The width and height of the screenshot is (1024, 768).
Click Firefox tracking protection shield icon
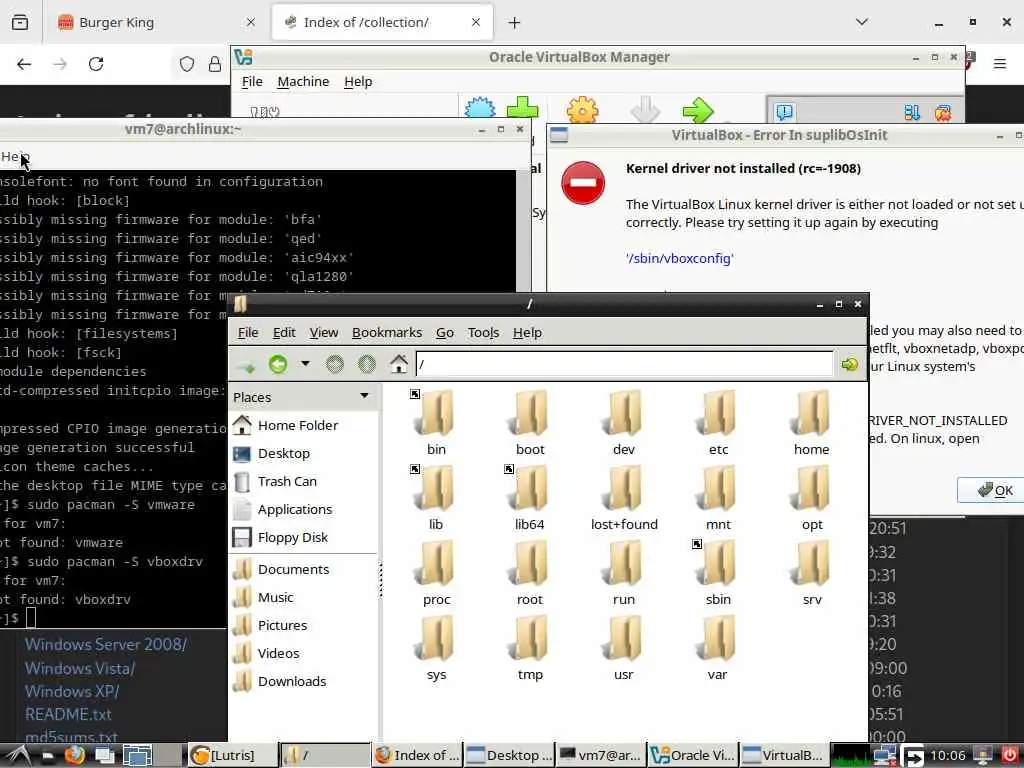point(187,64)
